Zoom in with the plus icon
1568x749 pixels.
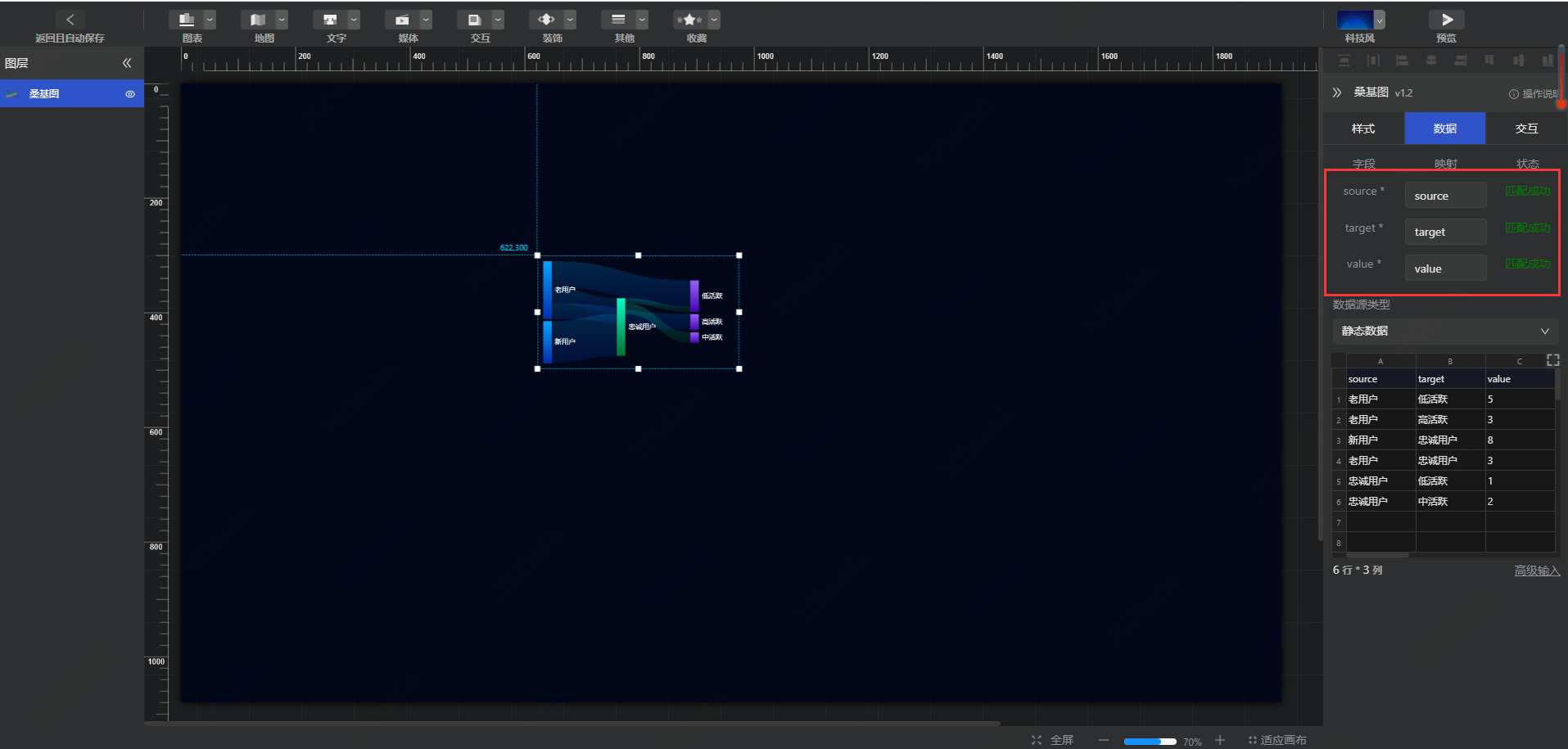click(1220, 740)
